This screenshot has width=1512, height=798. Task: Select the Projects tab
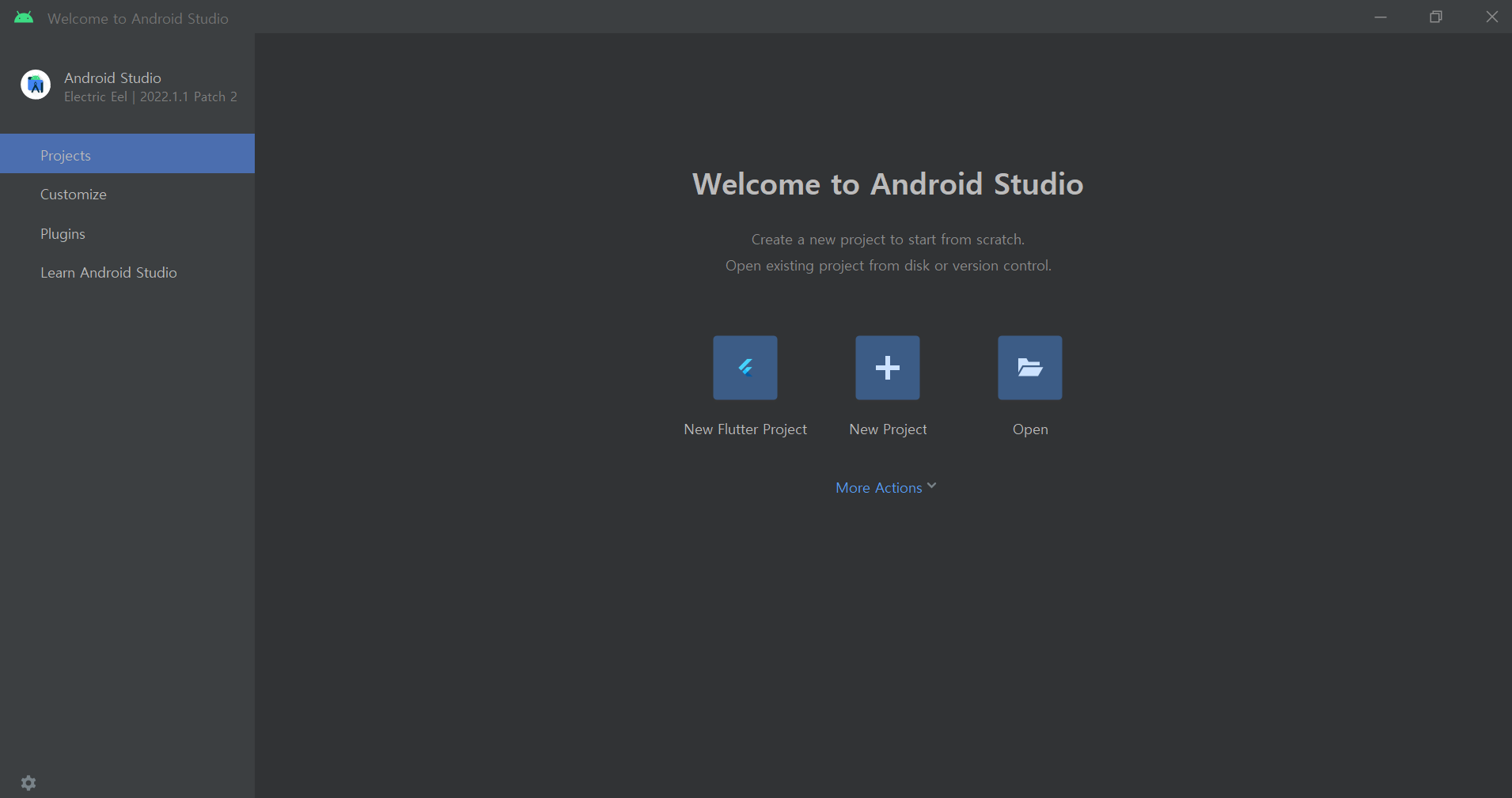coord(127,154)
